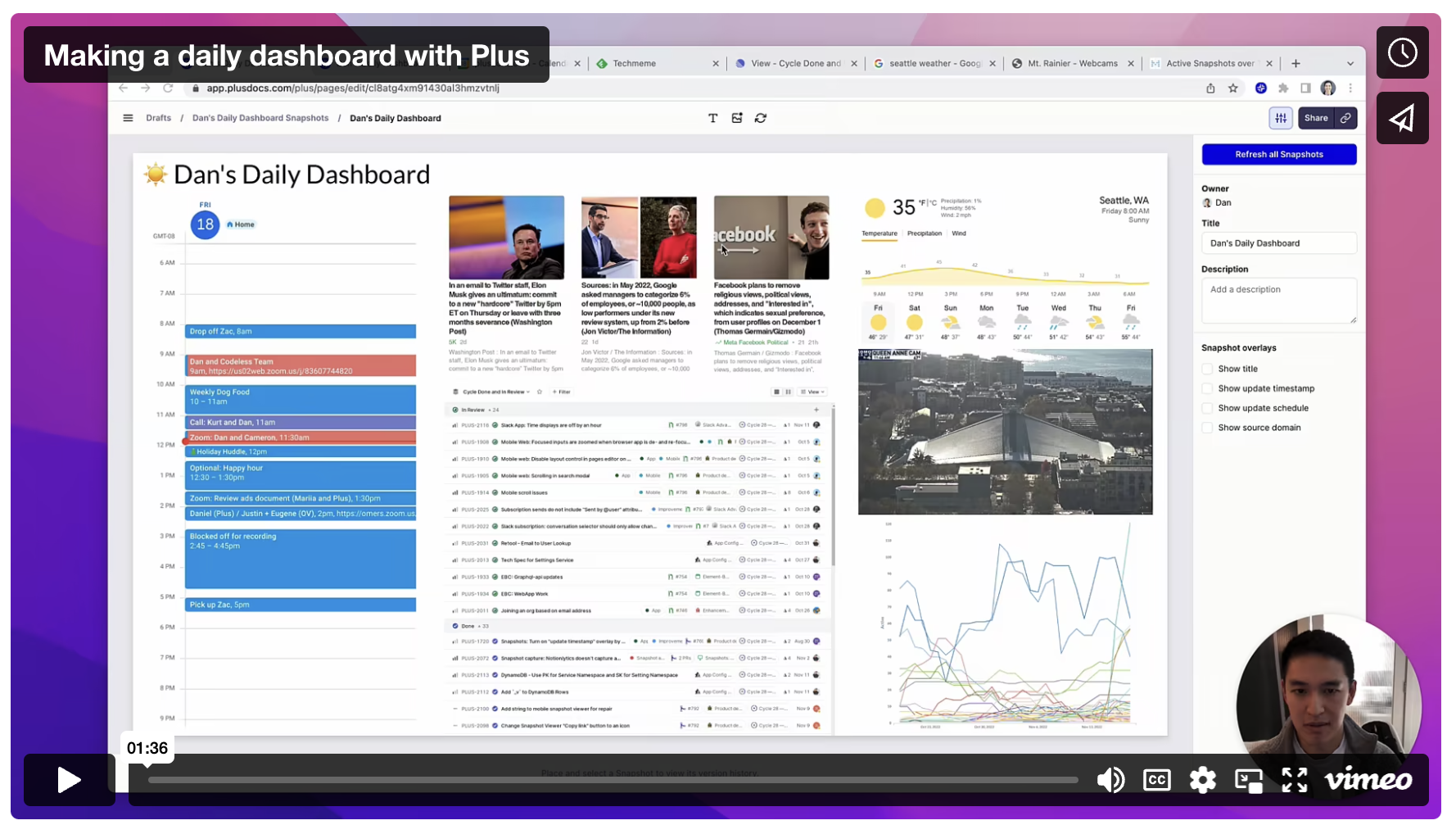The height and width of the screenshot is (834, 1456).
Task: Seek on the video progress bar
Action: click(x=613, y=780)
